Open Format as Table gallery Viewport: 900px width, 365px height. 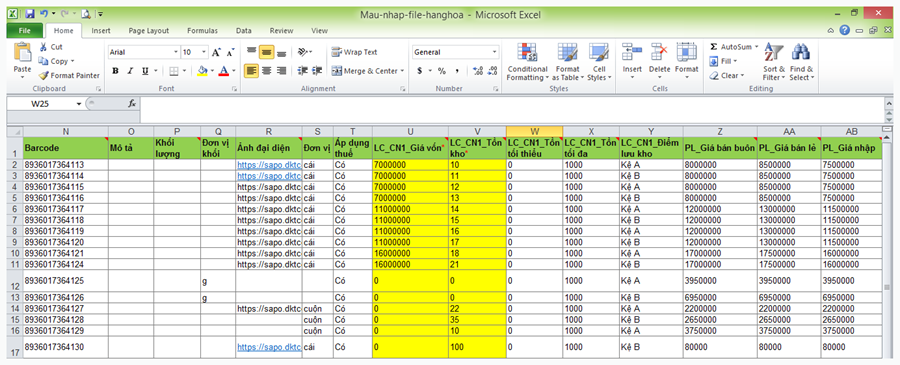(568, 62)
